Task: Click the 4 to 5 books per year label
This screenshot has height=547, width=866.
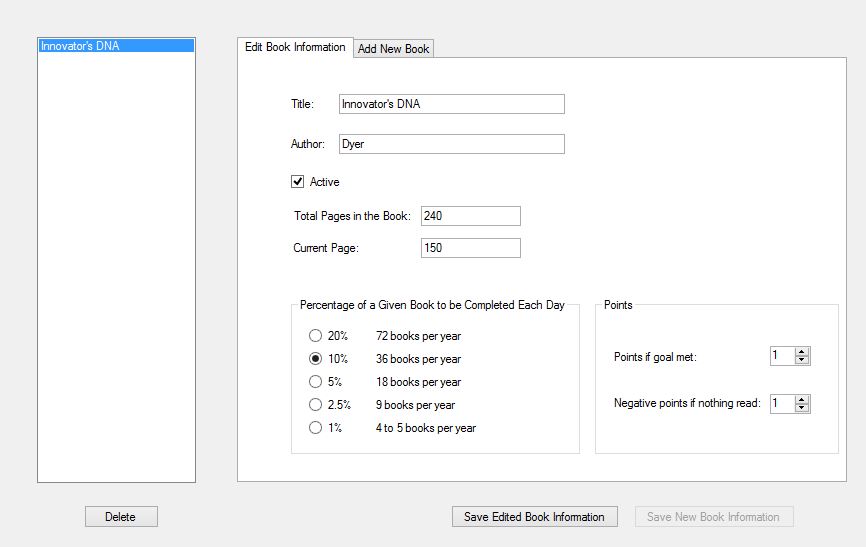Action: 425,428
